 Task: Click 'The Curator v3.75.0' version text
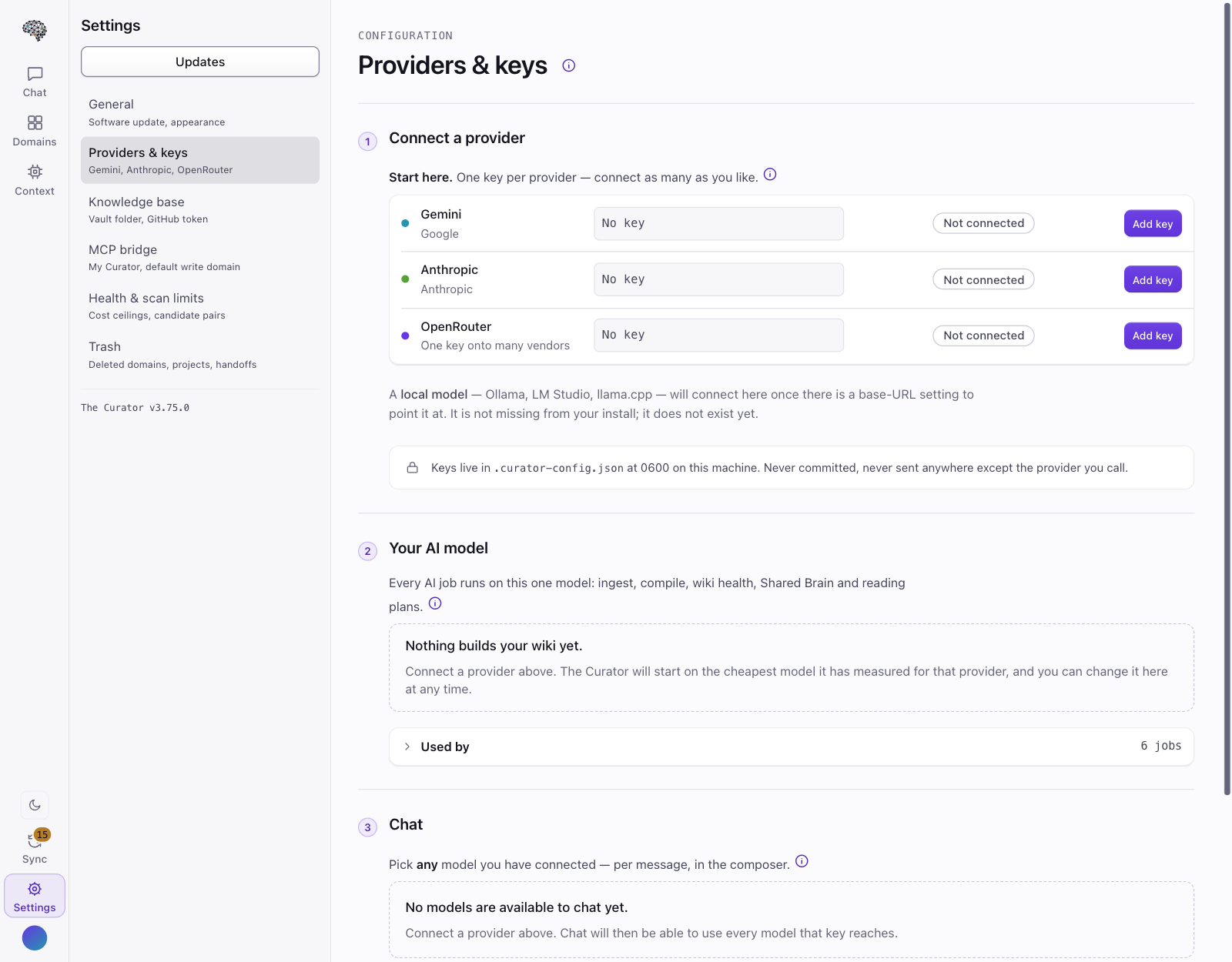[x=135, y=408]
